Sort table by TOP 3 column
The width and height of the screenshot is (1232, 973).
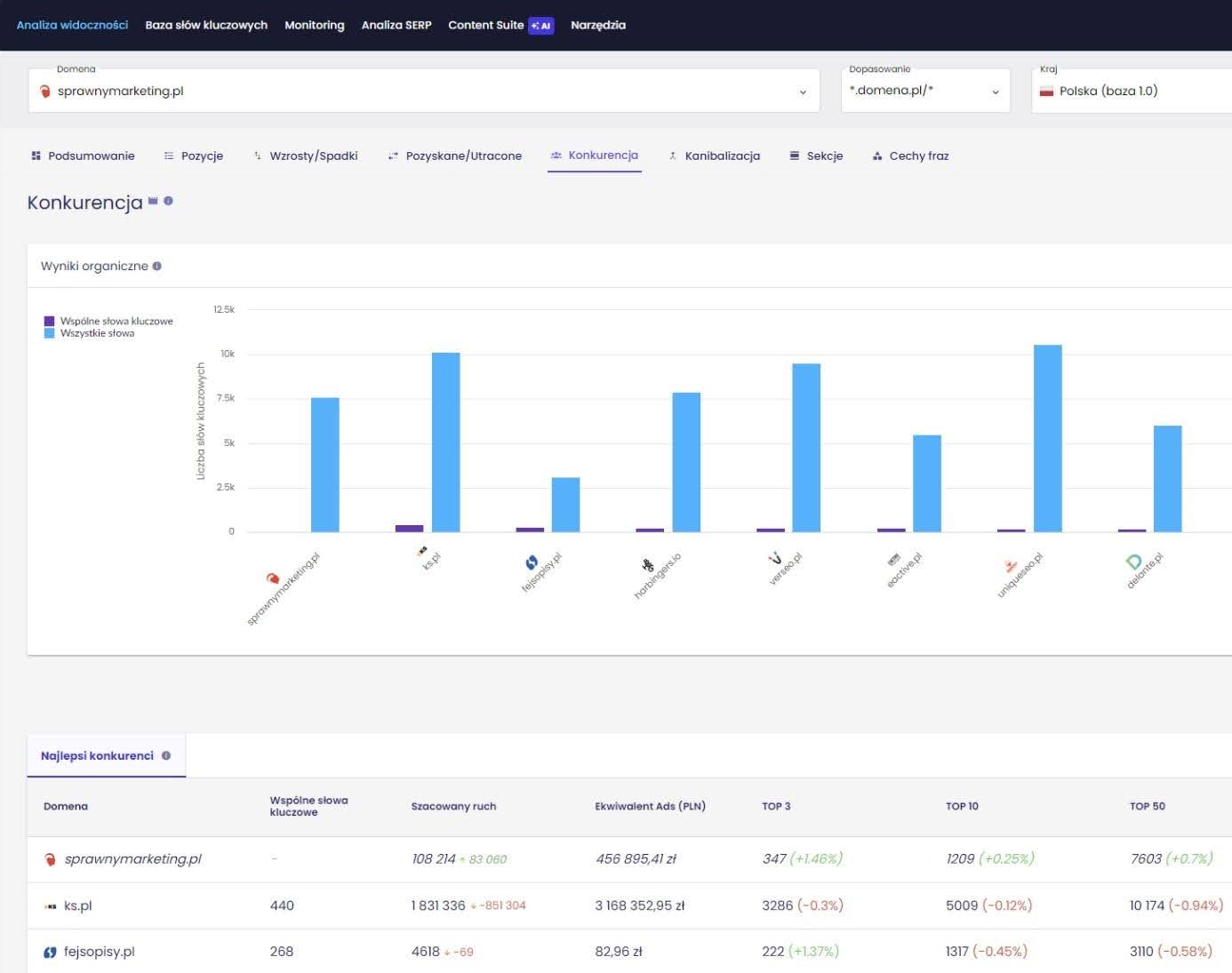tap(776, 806)
